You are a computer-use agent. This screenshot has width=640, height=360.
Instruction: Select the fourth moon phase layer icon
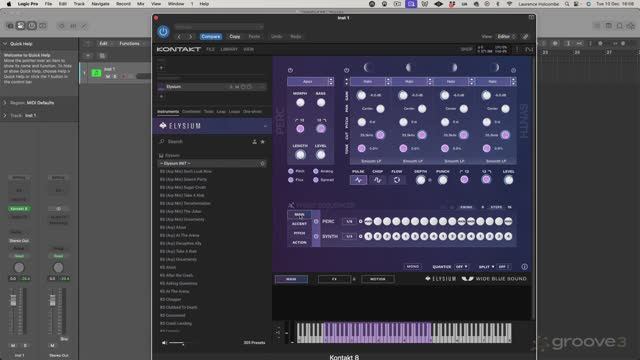[495, 67]
